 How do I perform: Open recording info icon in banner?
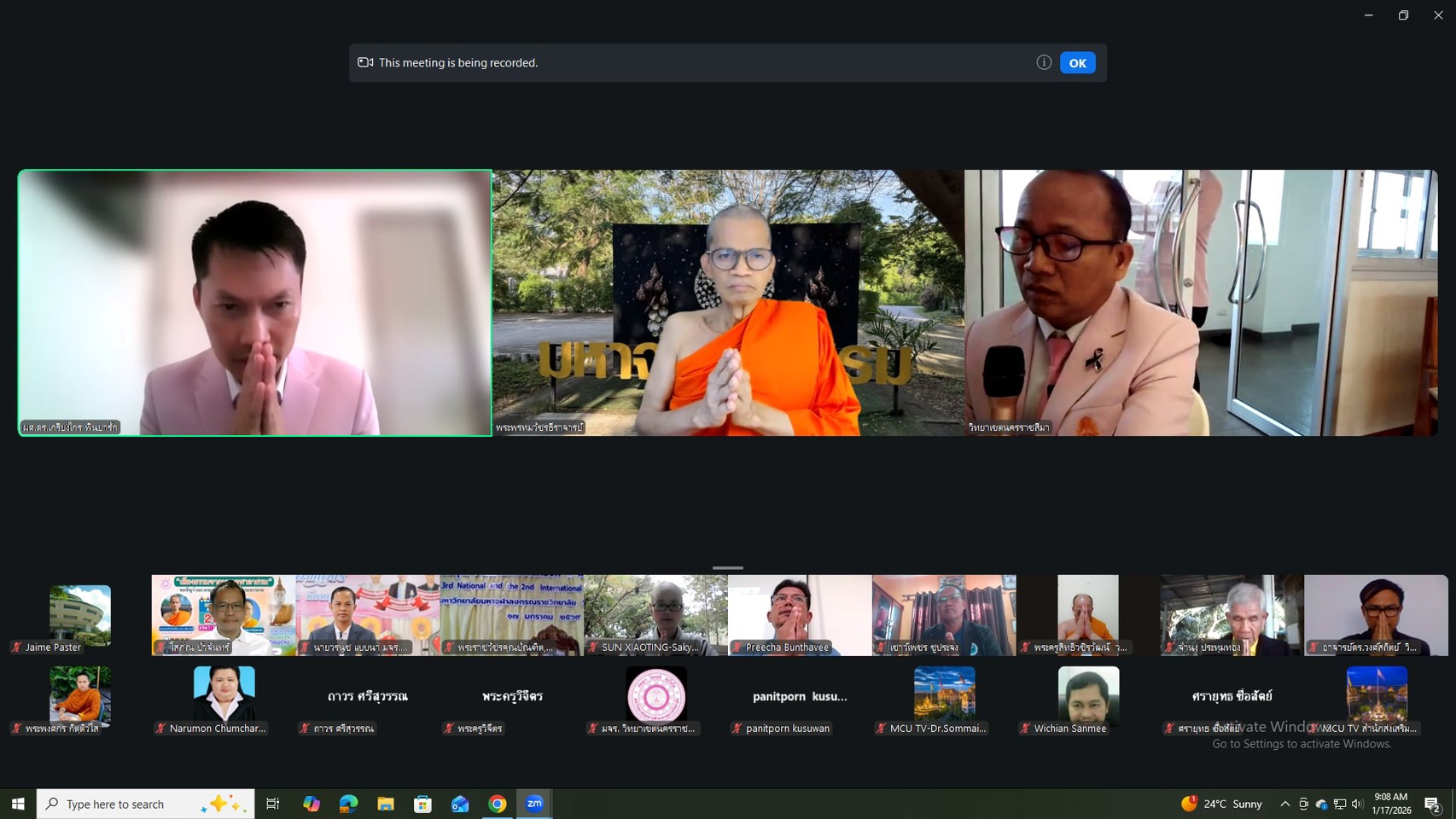(x=1043, y=62)
